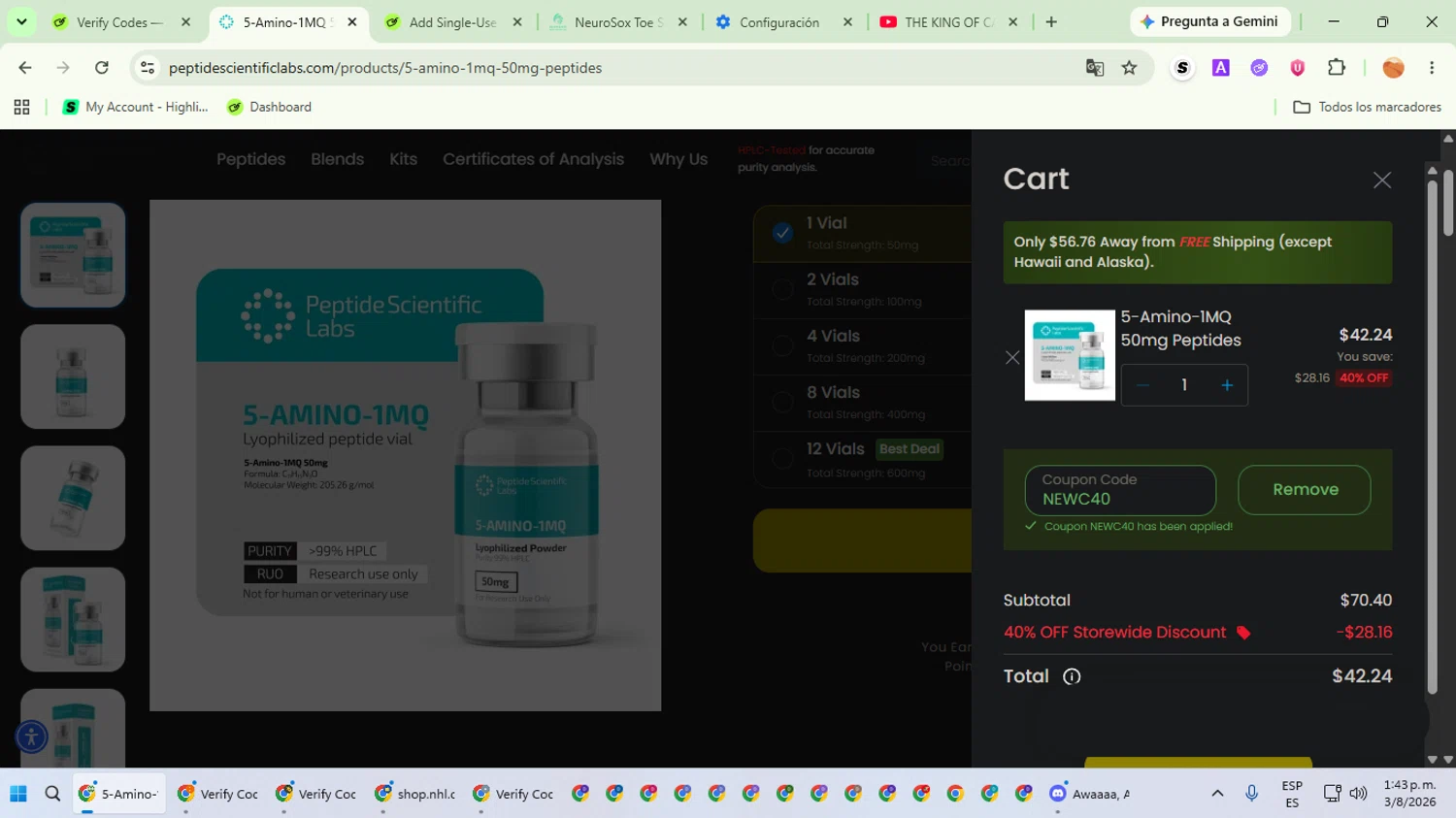Click the browser address bar
Viewport: 1456px width, 818px height.
tap(621, 68)
